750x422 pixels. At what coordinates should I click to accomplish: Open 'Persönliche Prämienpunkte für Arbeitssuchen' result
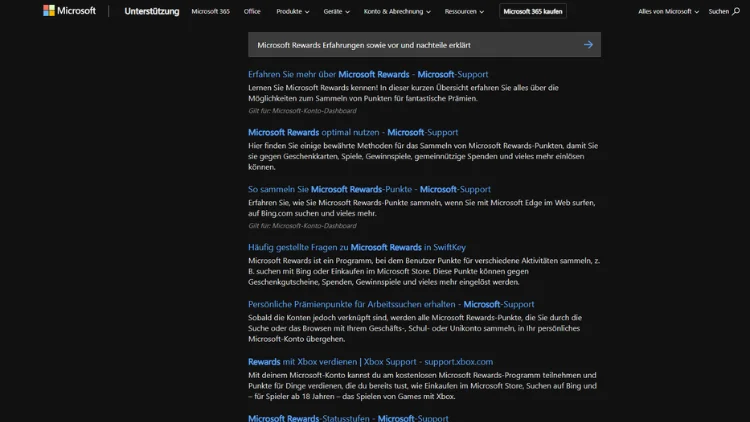(x=391, y=304)
